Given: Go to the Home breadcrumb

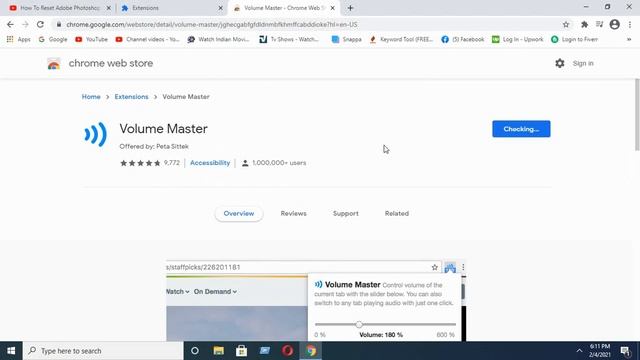Looking at the screenshot, I should [x=91, y=97].
